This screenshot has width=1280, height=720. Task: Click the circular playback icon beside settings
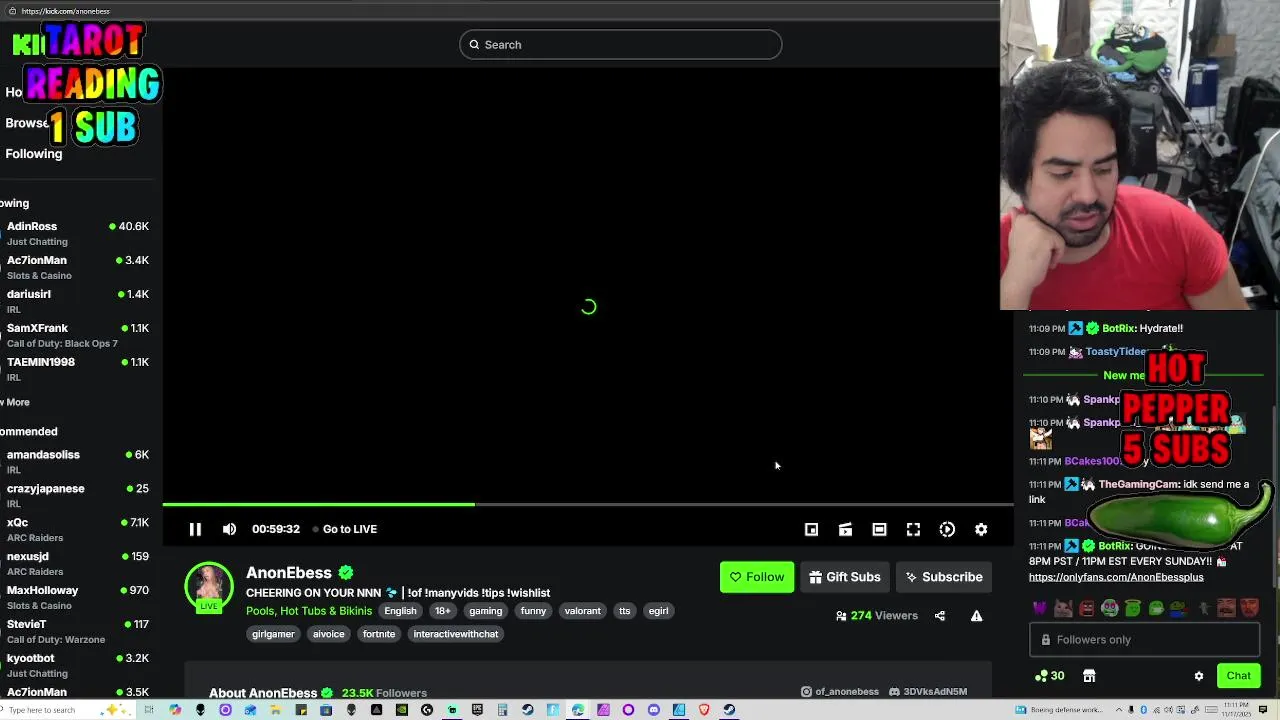(x=947, y=529)
